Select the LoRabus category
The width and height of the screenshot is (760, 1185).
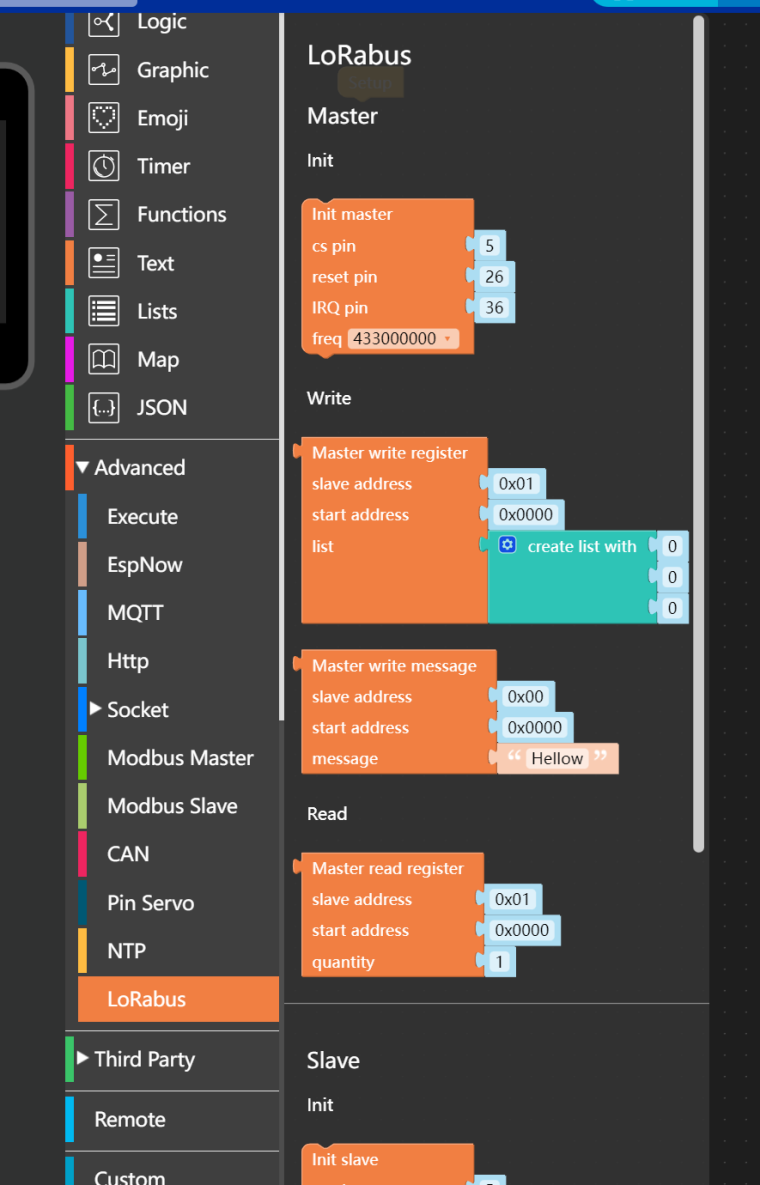(x=178, y=999)
